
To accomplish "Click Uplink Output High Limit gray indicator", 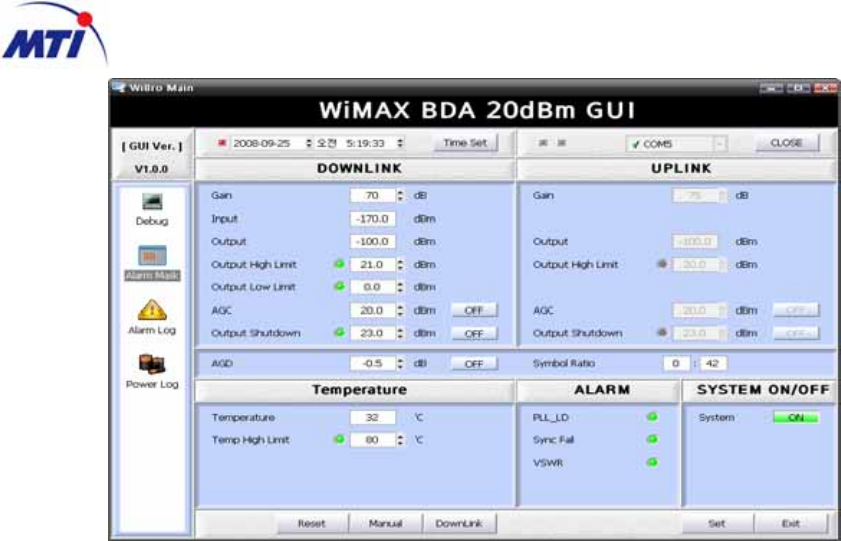I will [662, 264].
